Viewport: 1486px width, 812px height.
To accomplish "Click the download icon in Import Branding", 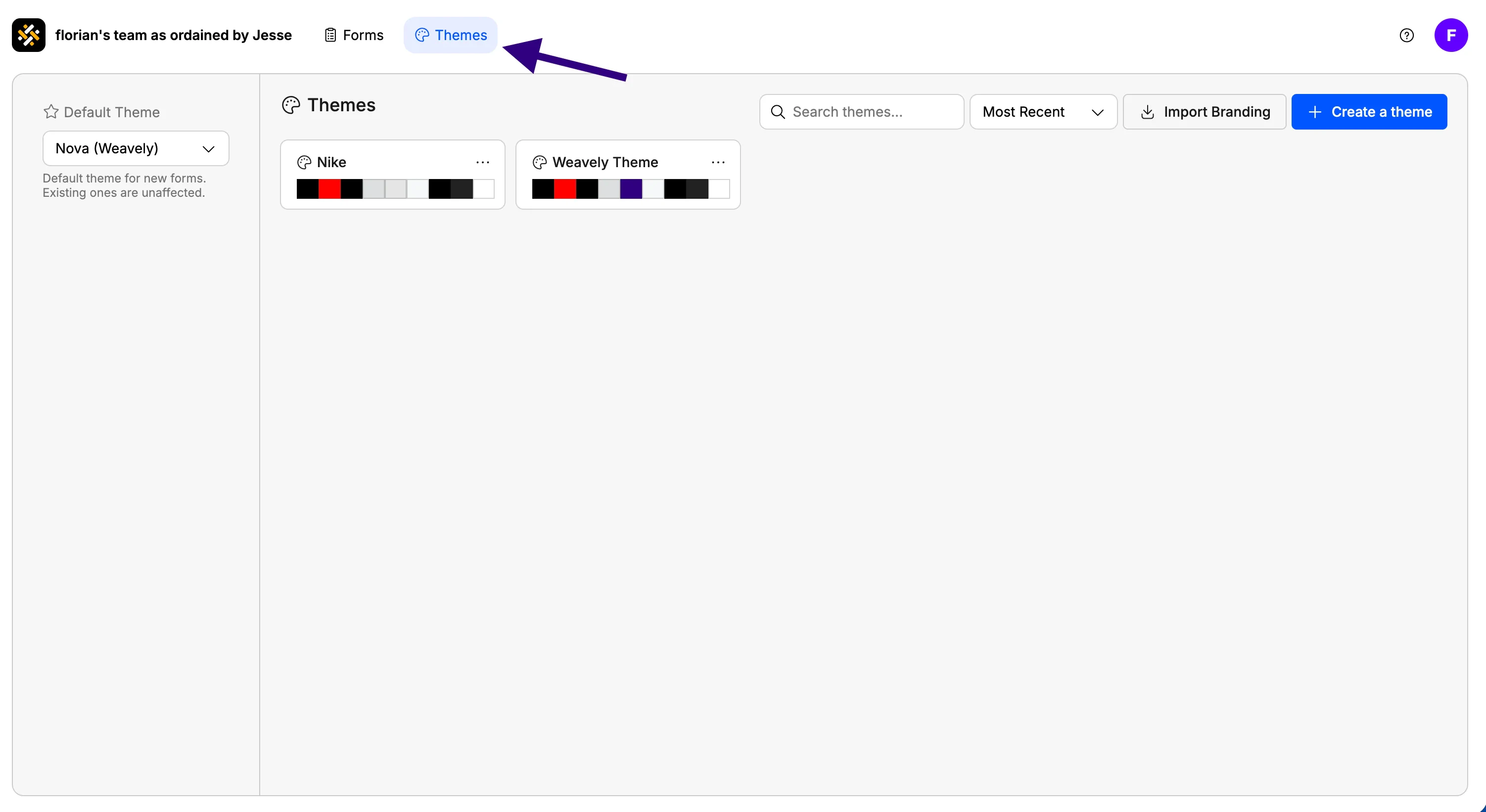I will pyautogui.click(x=1147, y=112).
